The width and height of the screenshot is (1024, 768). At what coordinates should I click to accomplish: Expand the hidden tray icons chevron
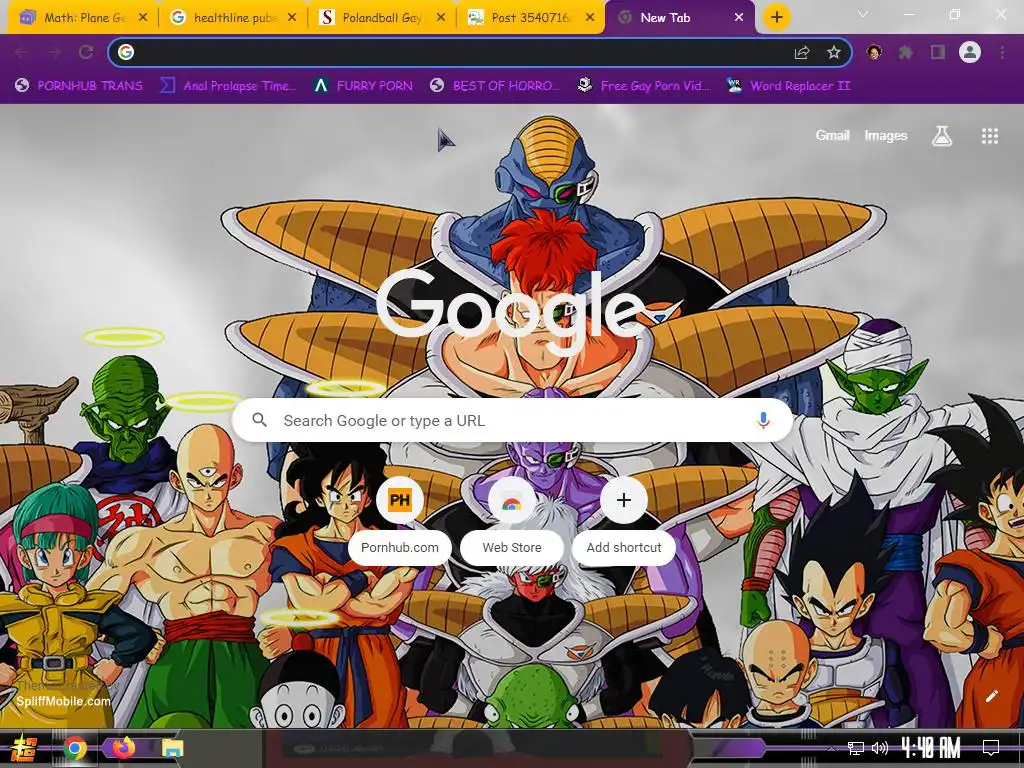coord(831,748)
